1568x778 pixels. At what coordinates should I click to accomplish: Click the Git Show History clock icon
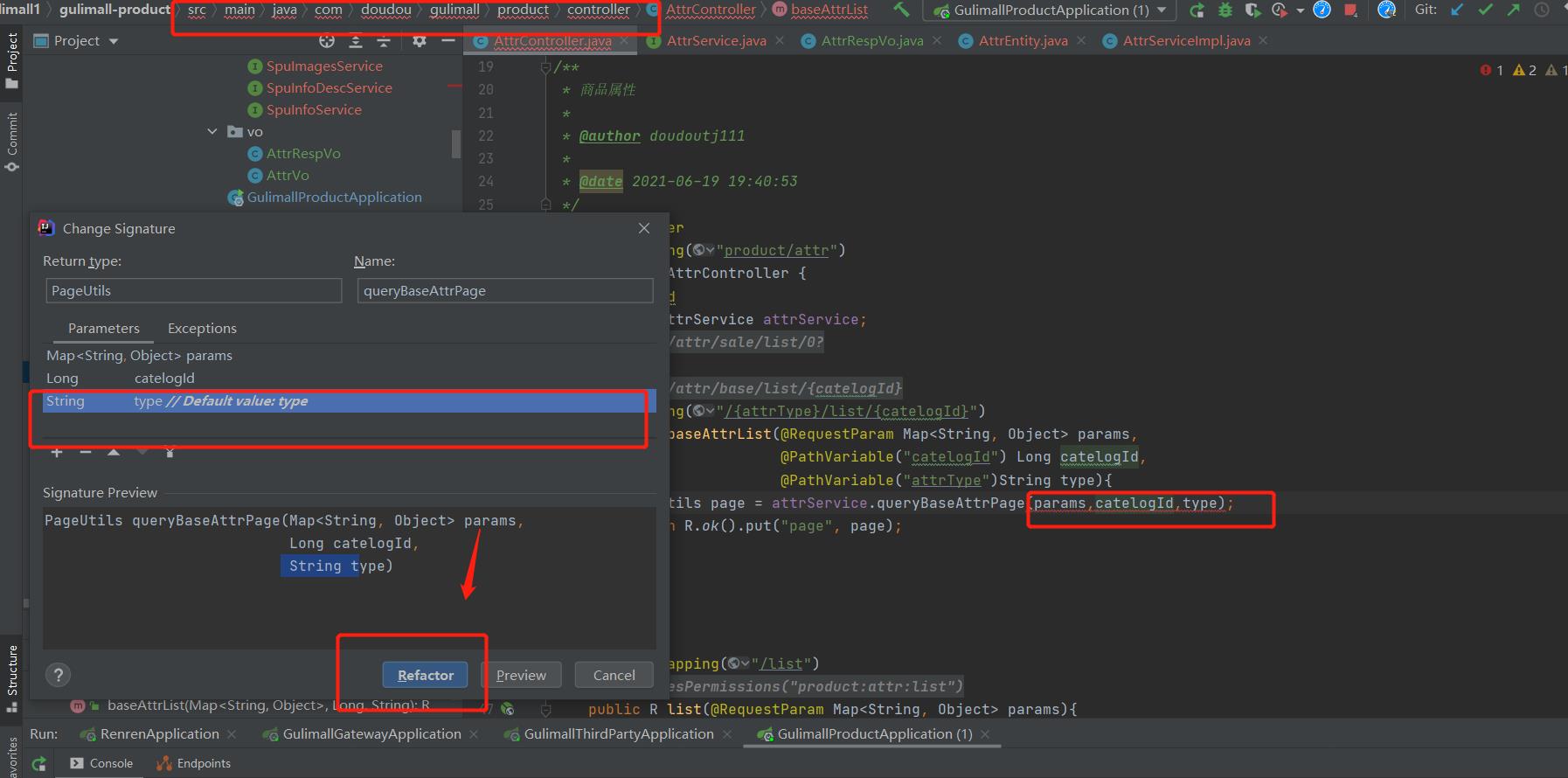pos(1542,10)
